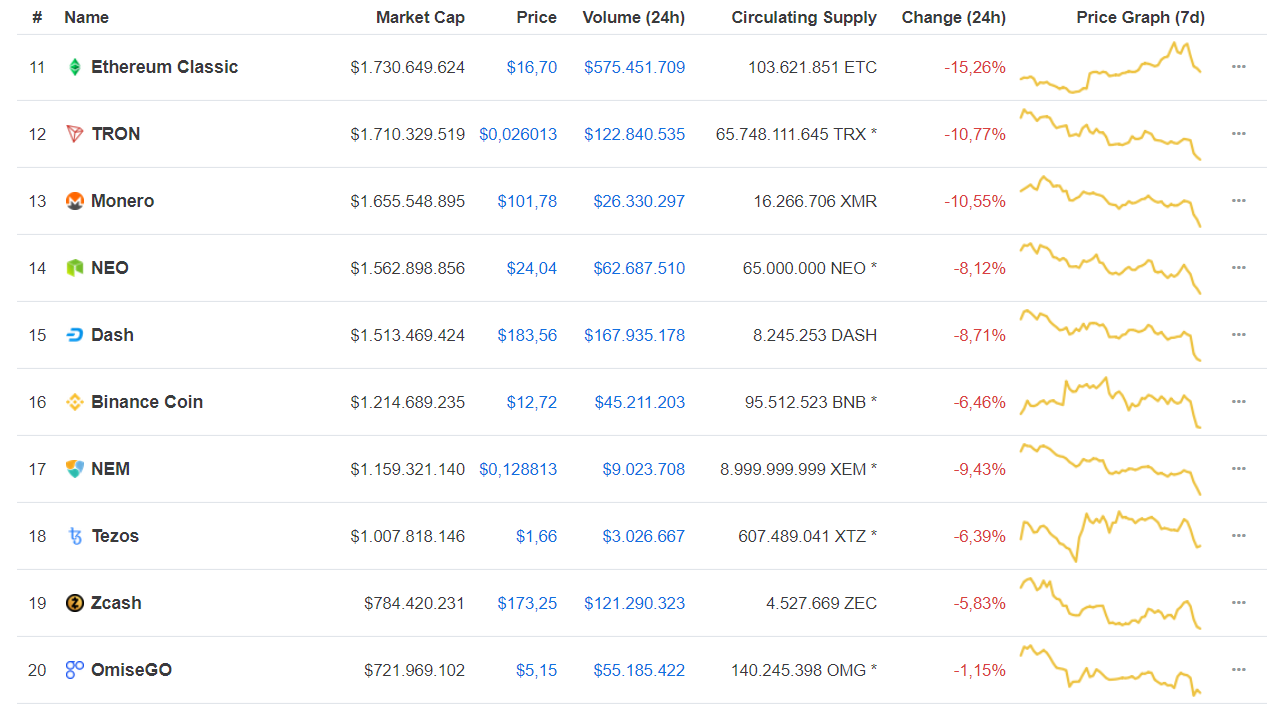
Task: Sort the table by Change (24h)
Action: coord(953,17)
